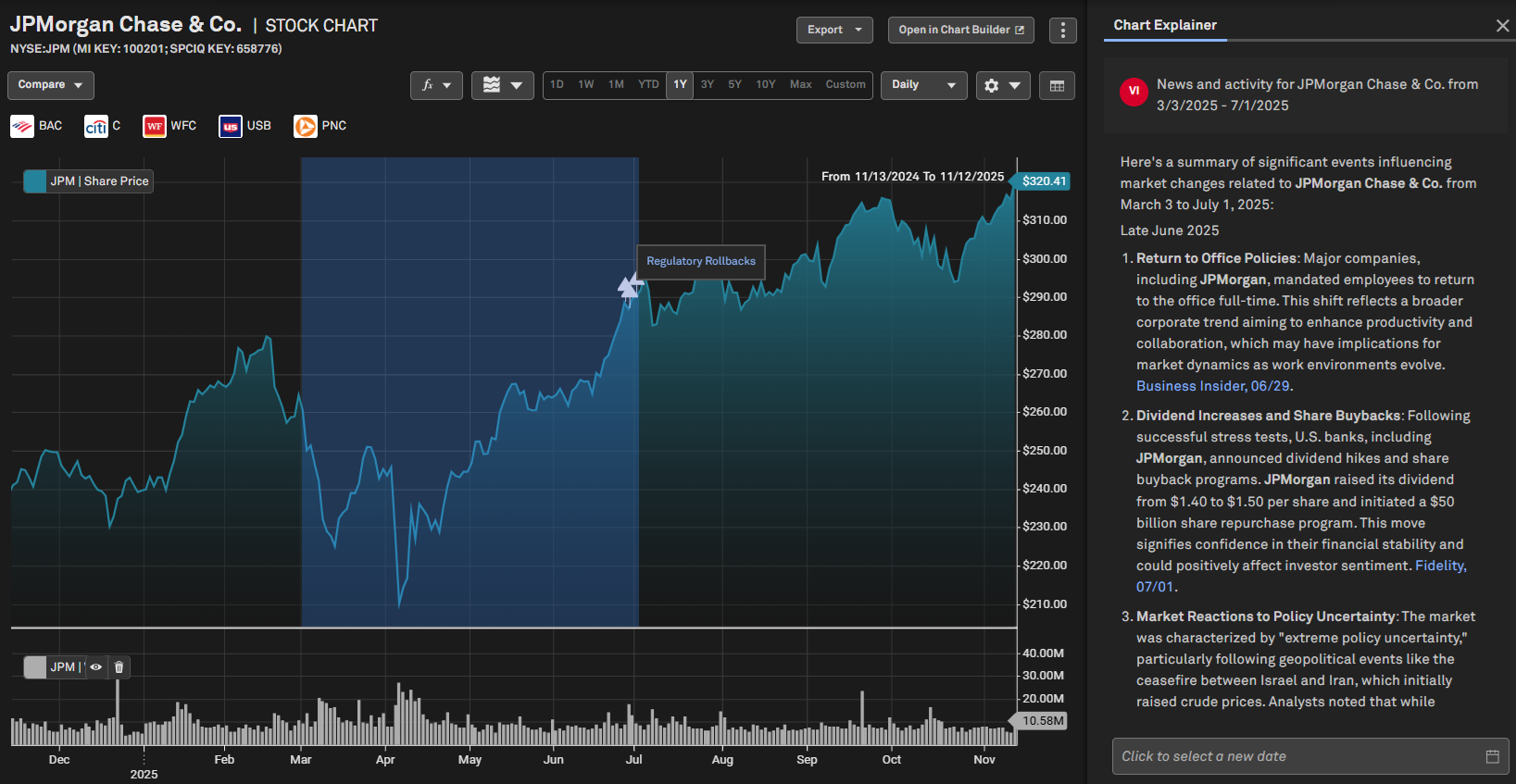Viewport: 1516px width, 784px height.
Task: Click the $320.41 current price label
Action: coord(1043,181)
